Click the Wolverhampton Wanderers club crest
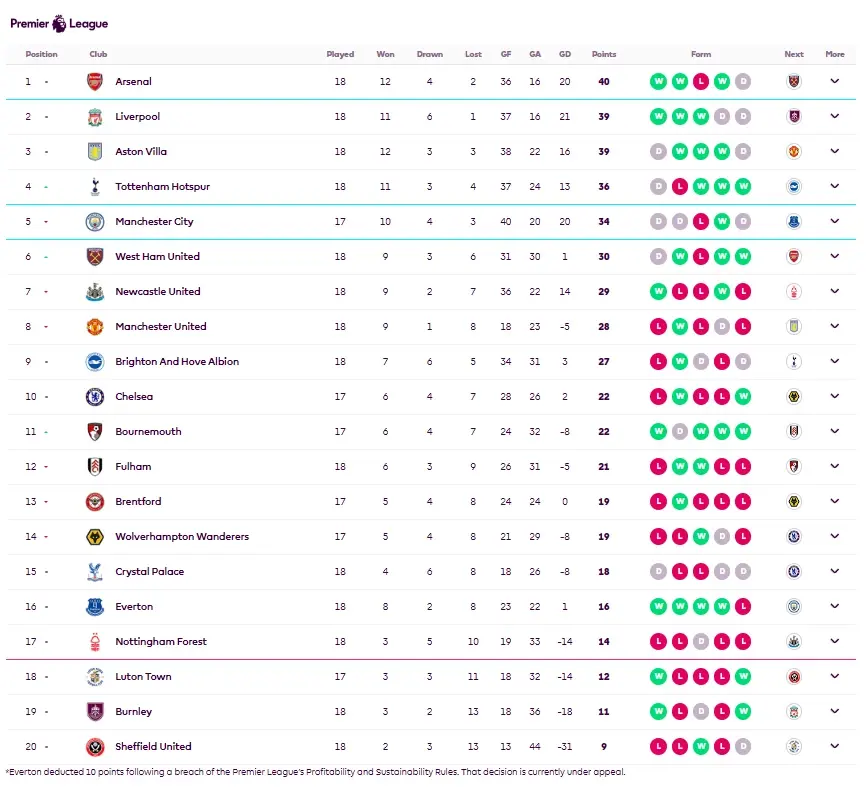The width and height of the screenshot is (866, 787). click(x=95, y=537)
